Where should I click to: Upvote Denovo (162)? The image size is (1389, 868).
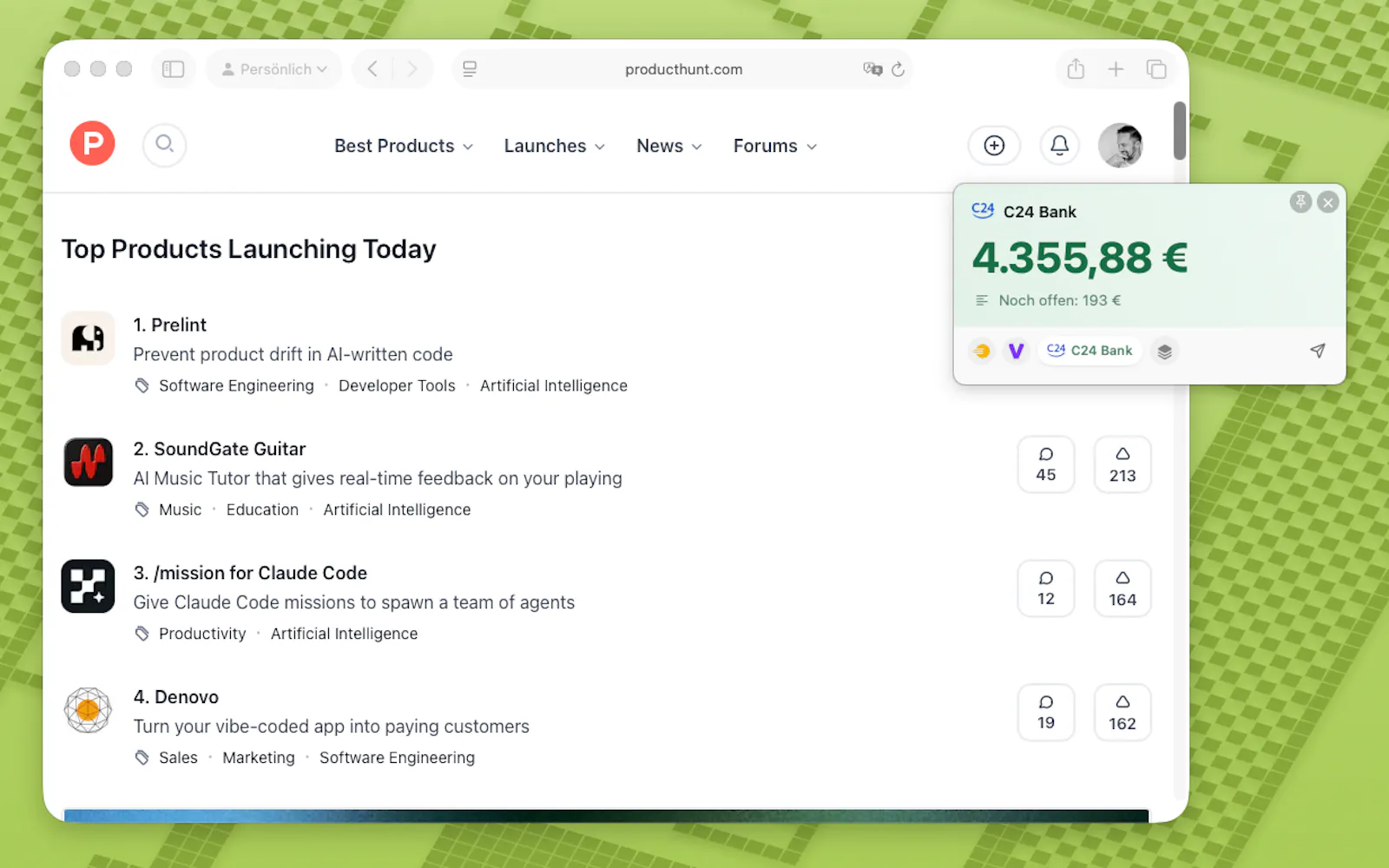coord(1122,713)
